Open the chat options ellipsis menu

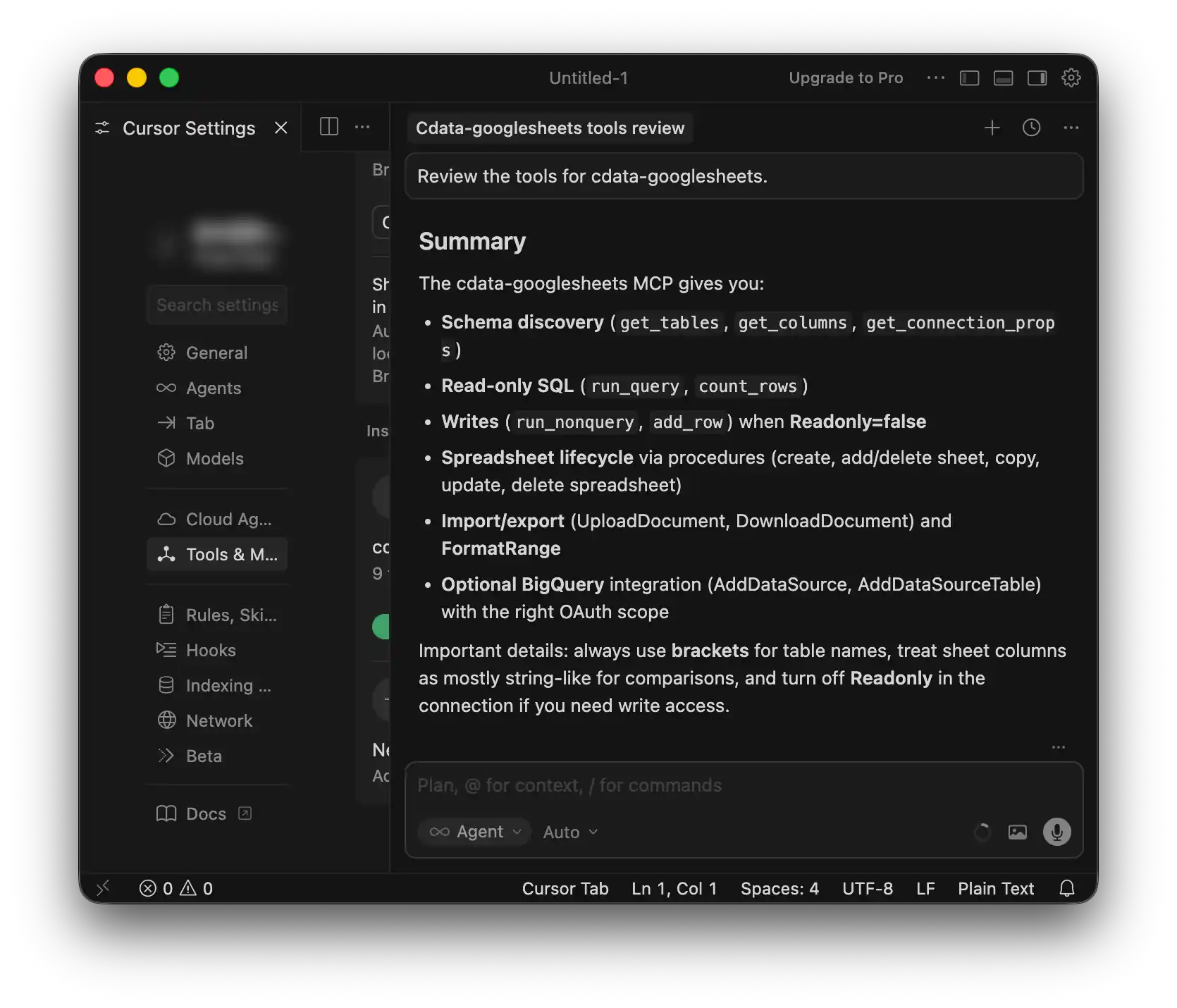pyautogui.click(x=1071, y=128)
